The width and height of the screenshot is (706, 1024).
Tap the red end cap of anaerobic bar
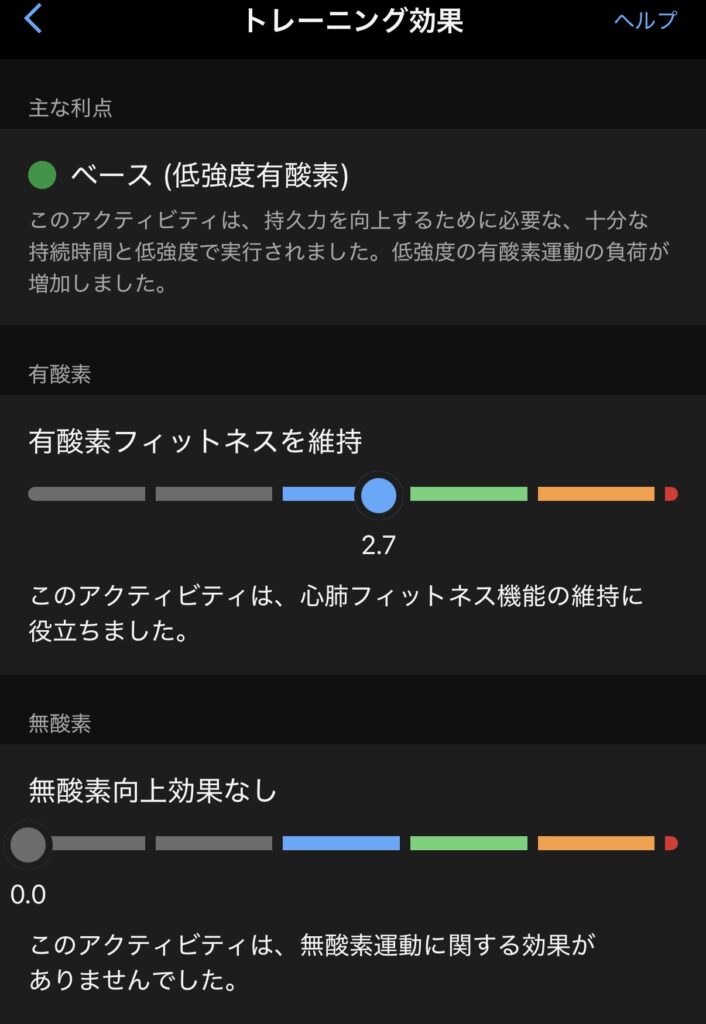(671, 844)
